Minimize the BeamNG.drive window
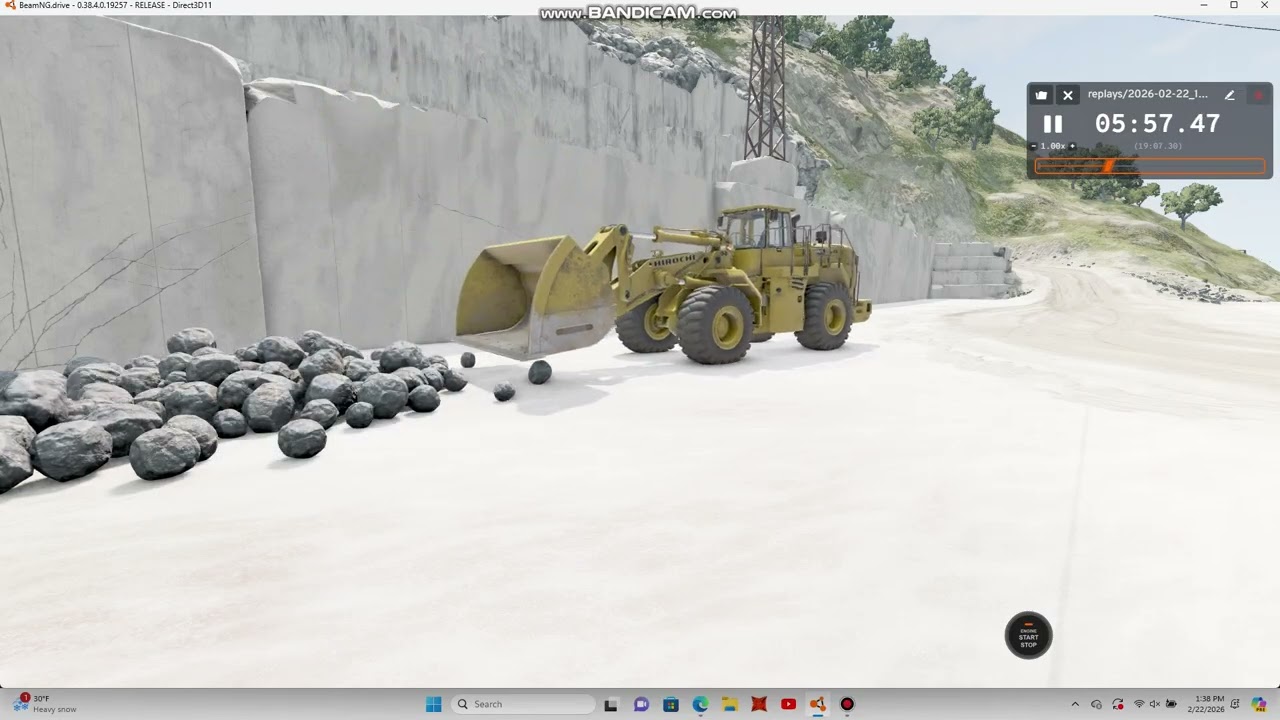 tap(1205, 5)
